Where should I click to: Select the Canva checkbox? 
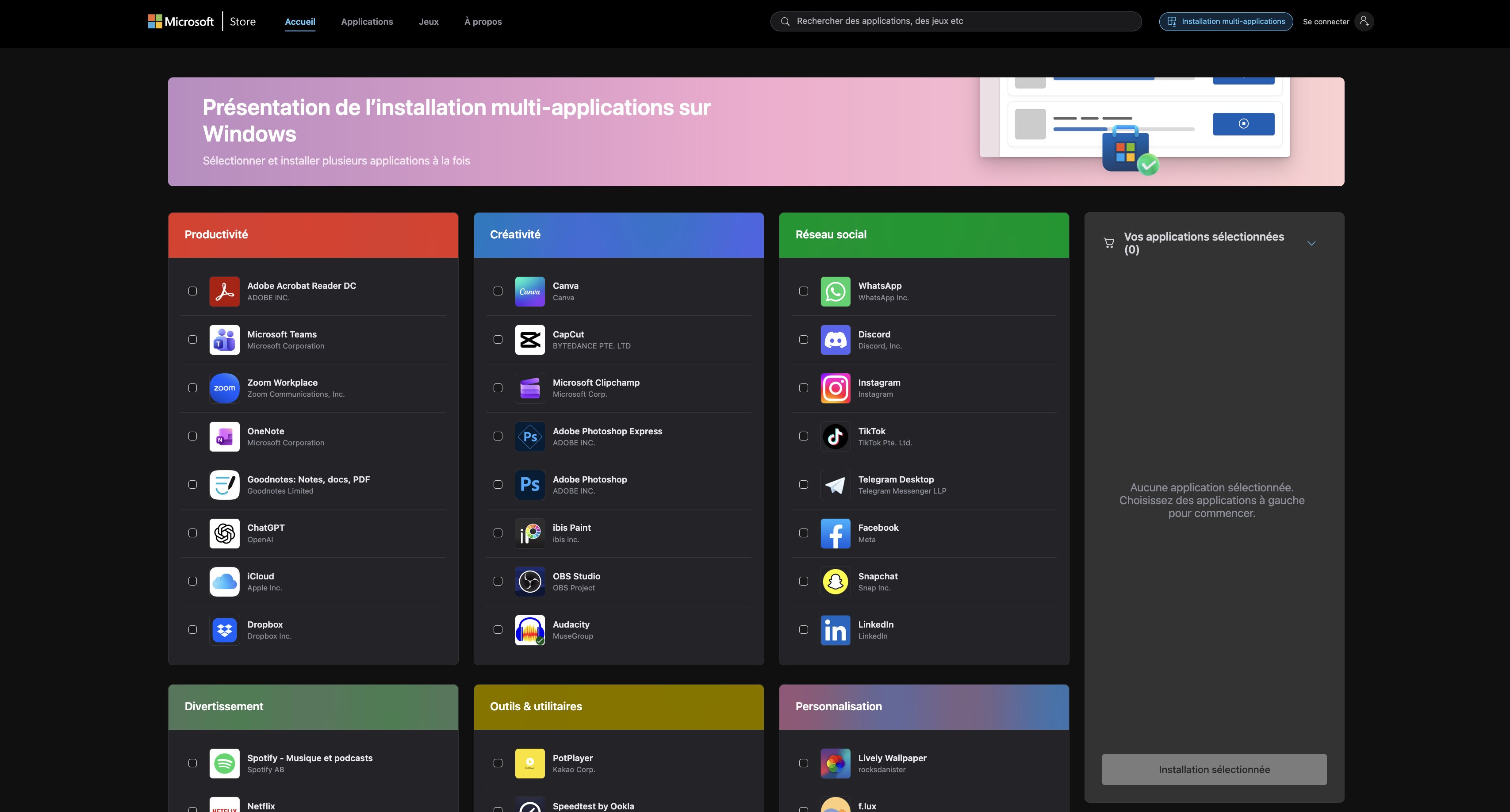click(498, 291)
